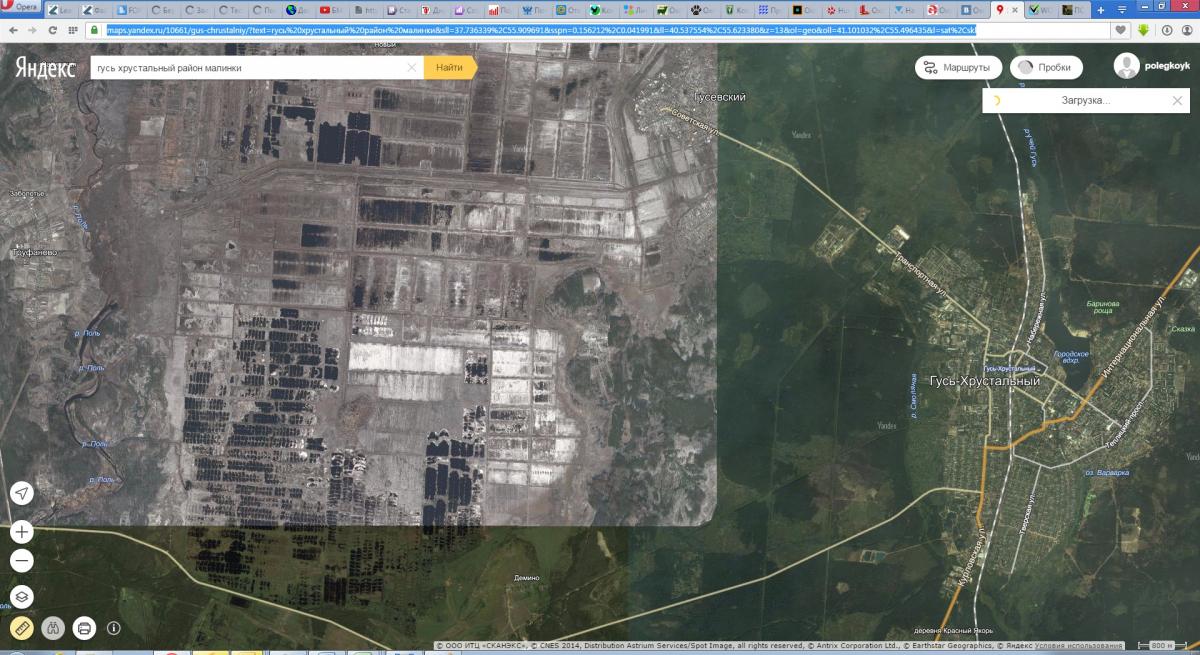Open the map info icon
The height and width of the screenshot is (655, 1200).
114,628
